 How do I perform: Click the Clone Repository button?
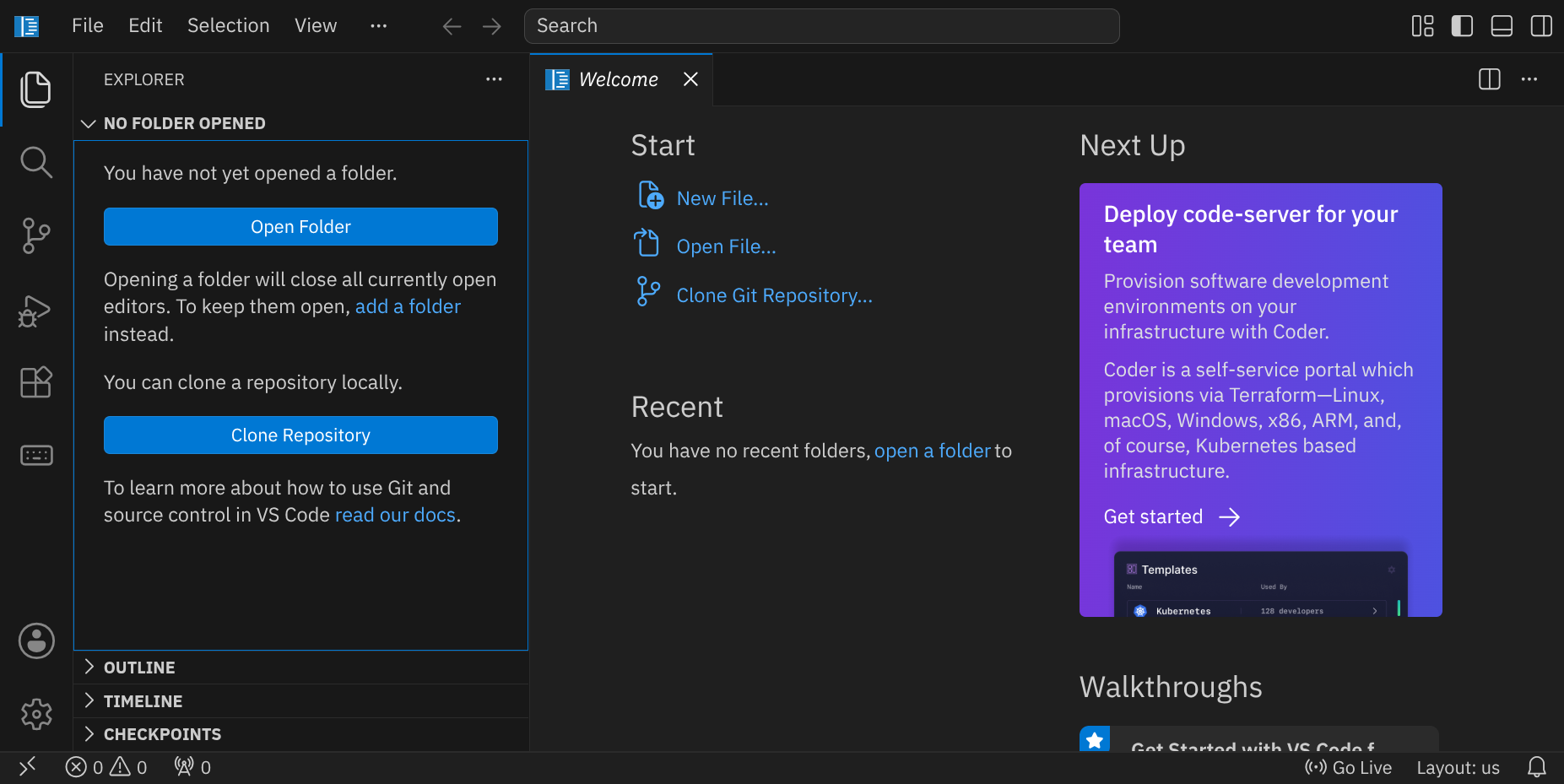(300, 435)
